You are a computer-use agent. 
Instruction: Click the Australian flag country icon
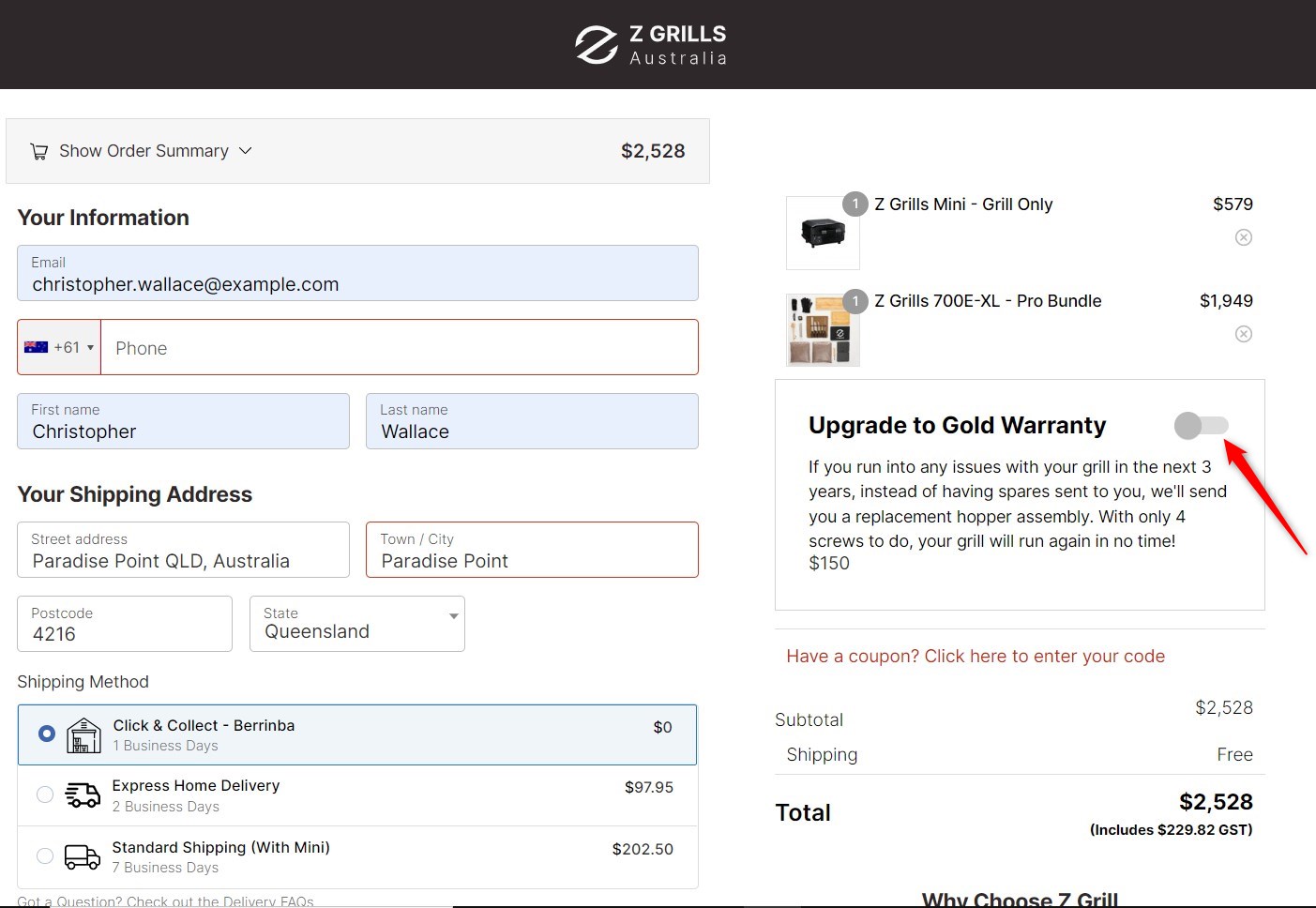(36, 347)
